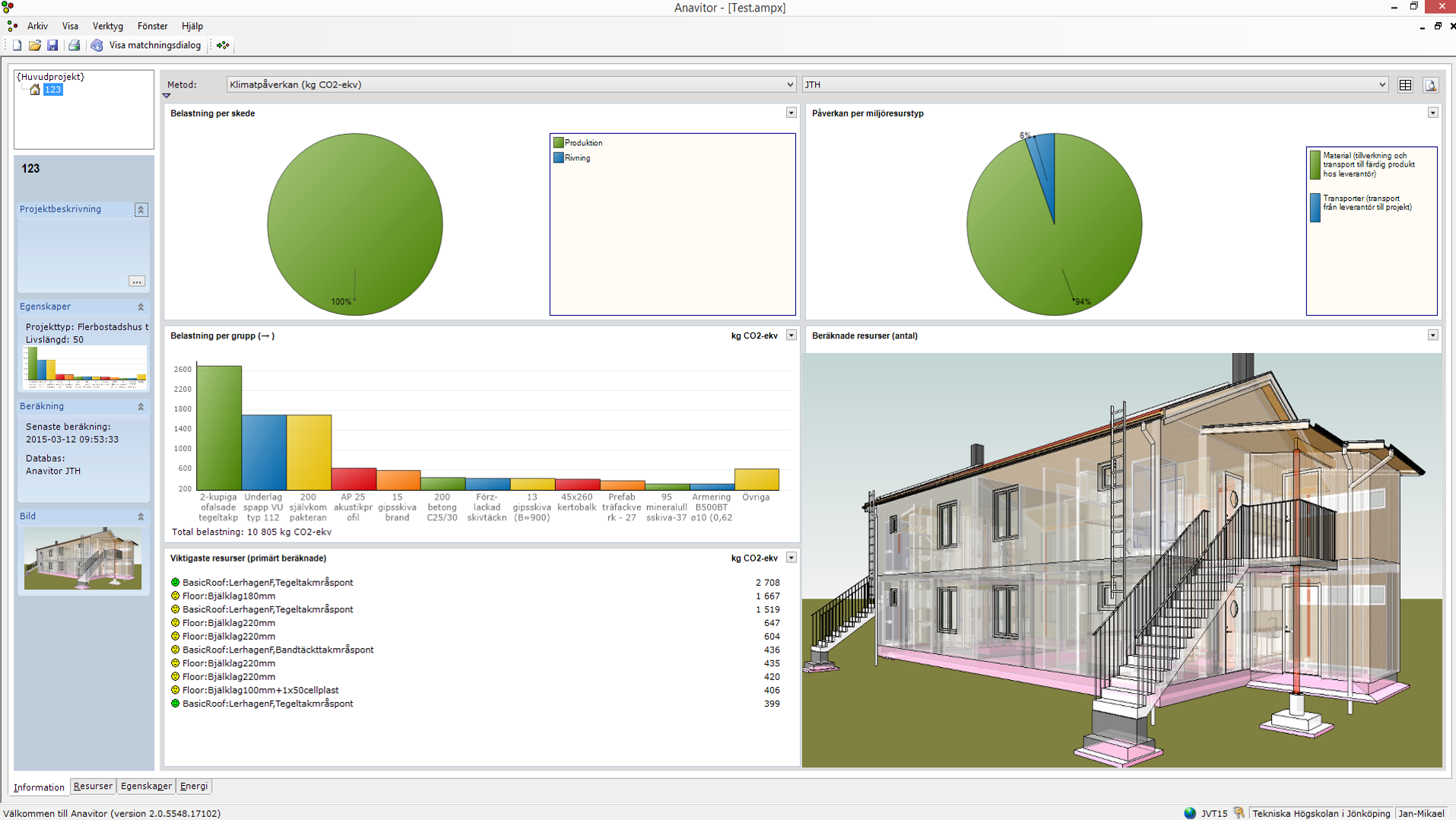Open the Visa menu
Screen dimensions: 1456x820
tap(70, 26)
